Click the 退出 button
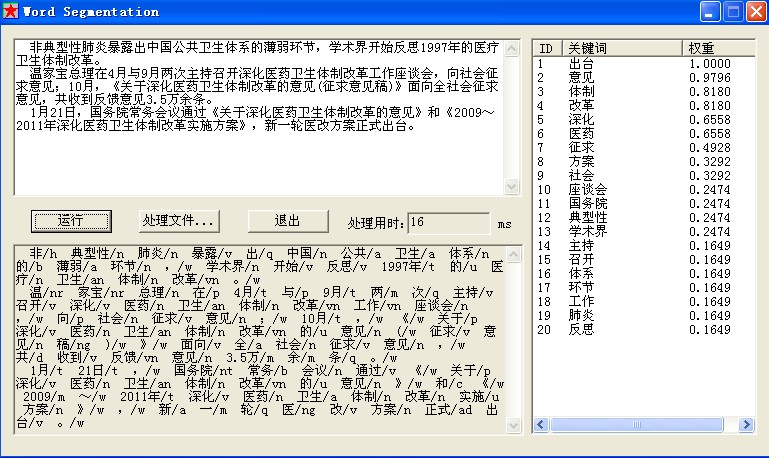Screen dimensions: 769x458 288,221
